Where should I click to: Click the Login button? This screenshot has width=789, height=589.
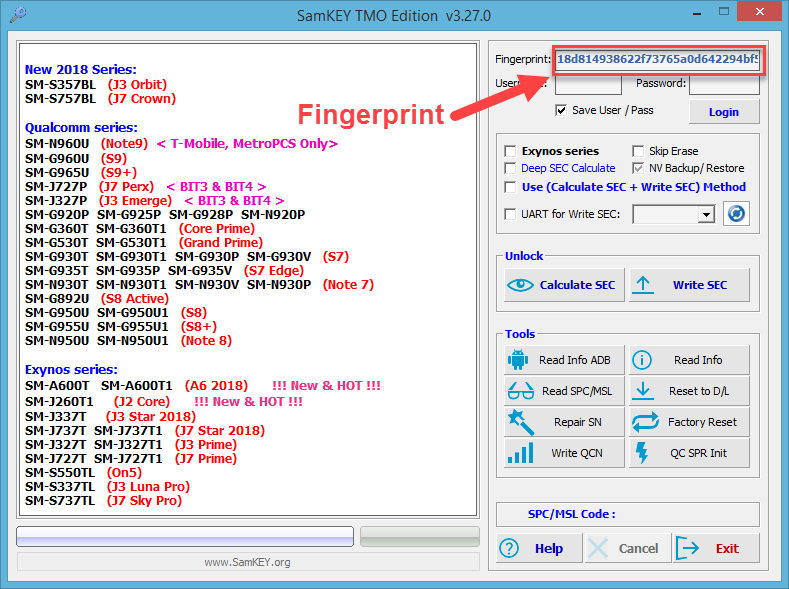click(x=723, y=112)
